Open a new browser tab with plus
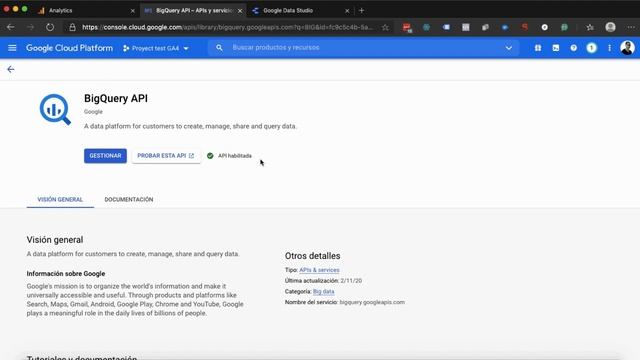This screenshot has height=360, width=640. [361, 11]
